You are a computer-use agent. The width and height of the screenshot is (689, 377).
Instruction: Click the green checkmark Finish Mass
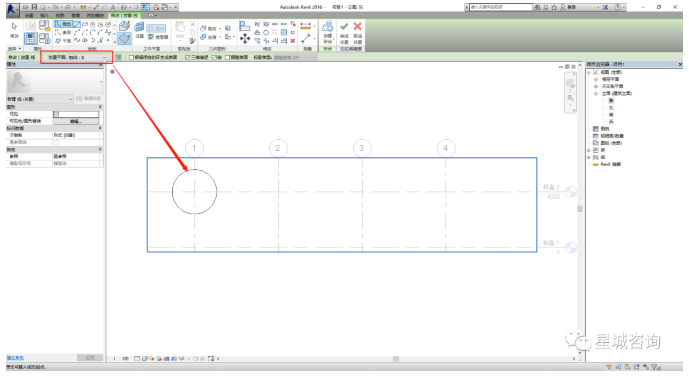coord(344,27)
